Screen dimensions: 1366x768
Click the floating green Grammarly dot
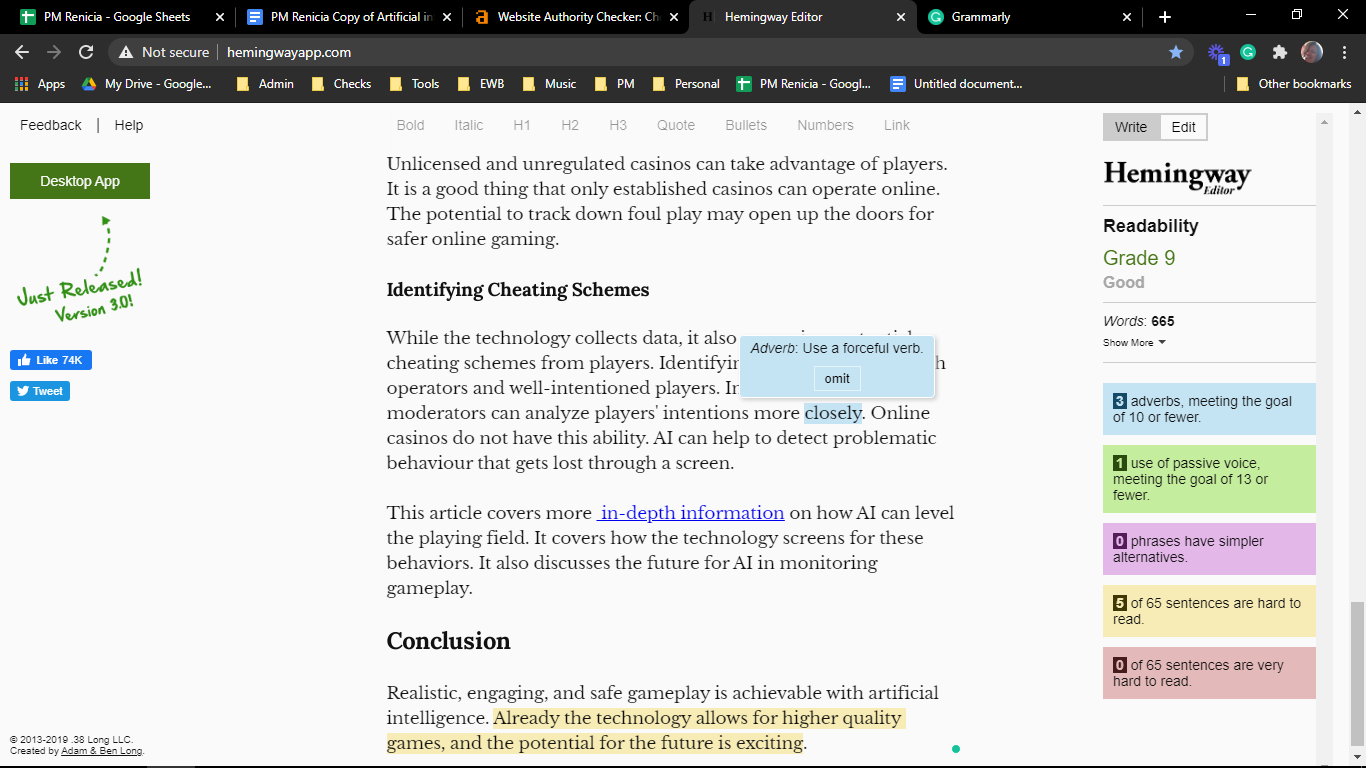coord(956,748)
